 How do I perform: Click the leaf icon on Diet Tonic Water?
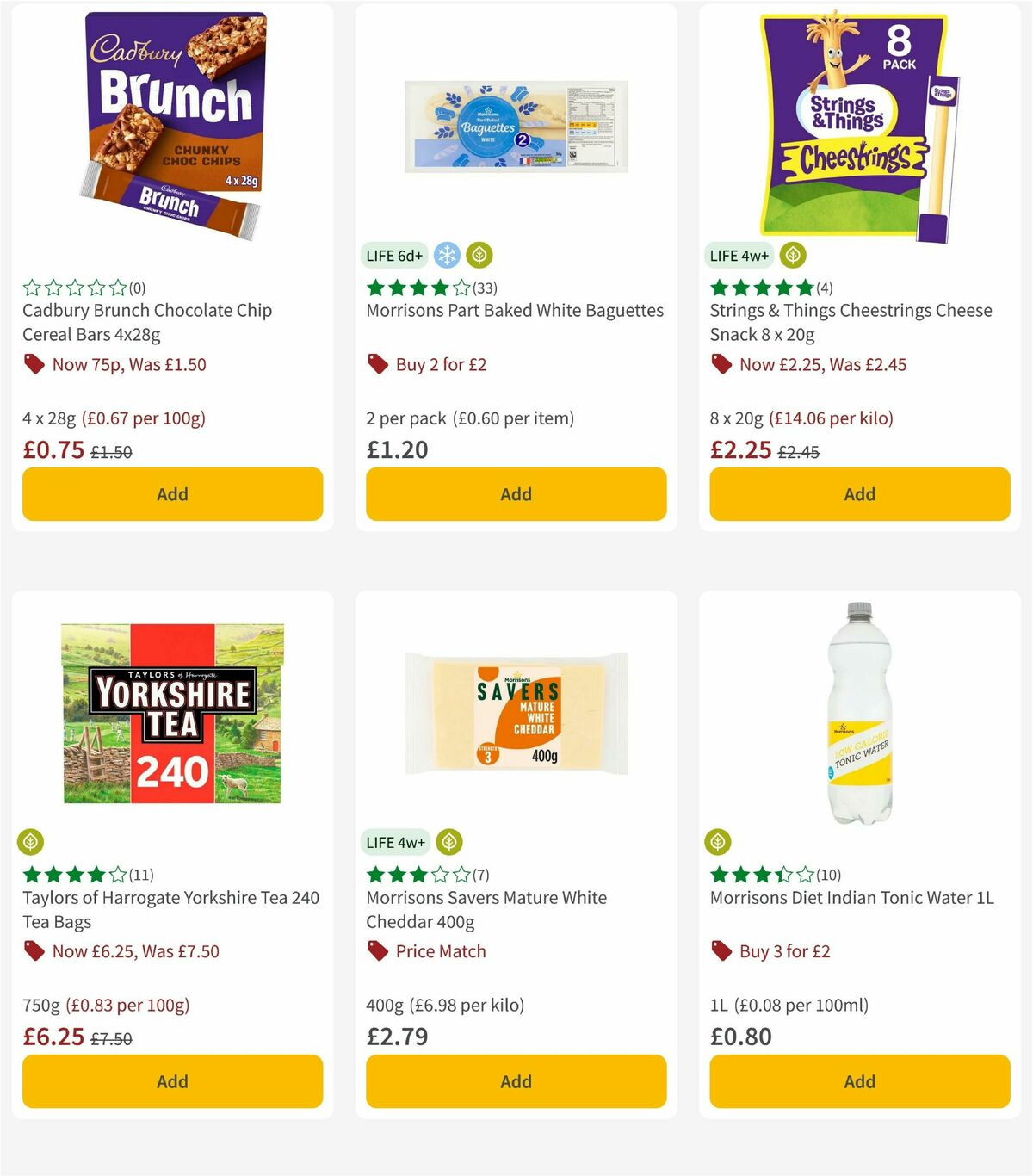point(720,842)
